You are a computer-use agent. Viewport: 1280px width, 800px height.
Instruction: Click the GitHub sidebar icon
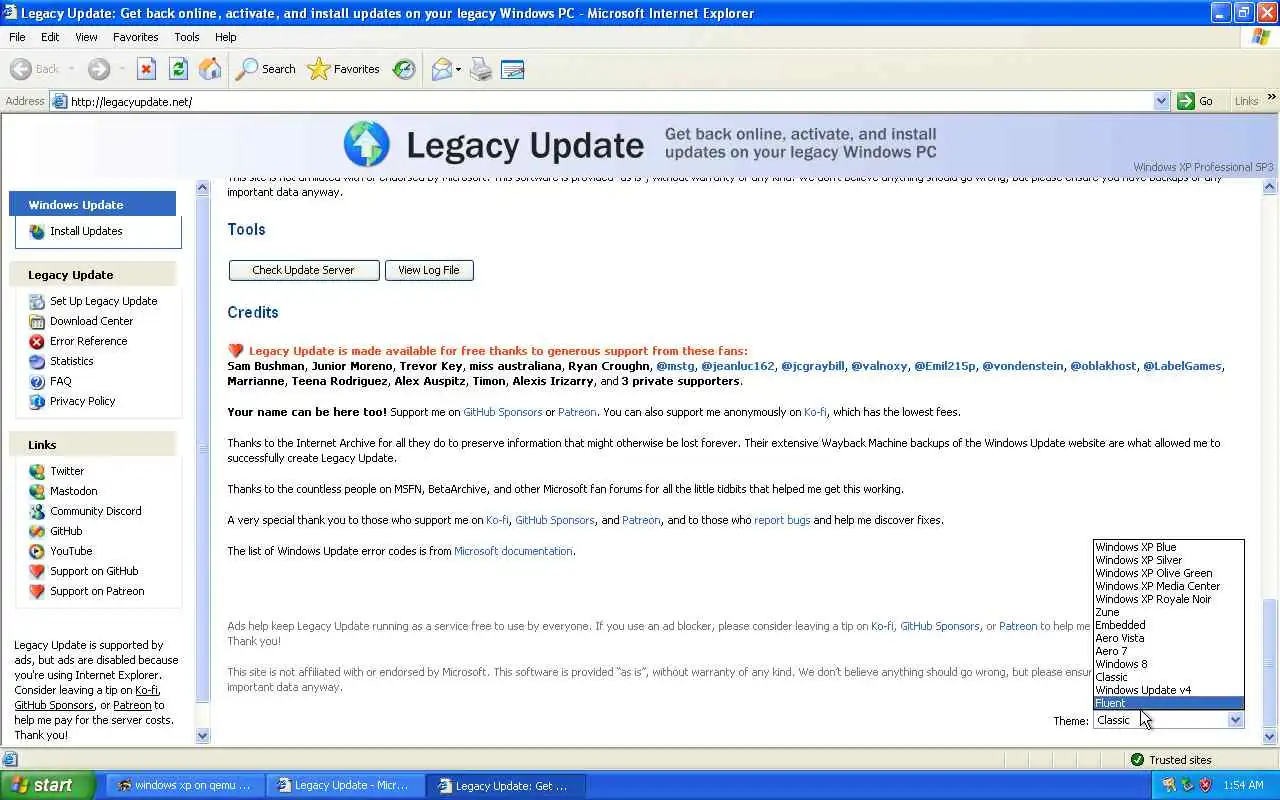37,531
